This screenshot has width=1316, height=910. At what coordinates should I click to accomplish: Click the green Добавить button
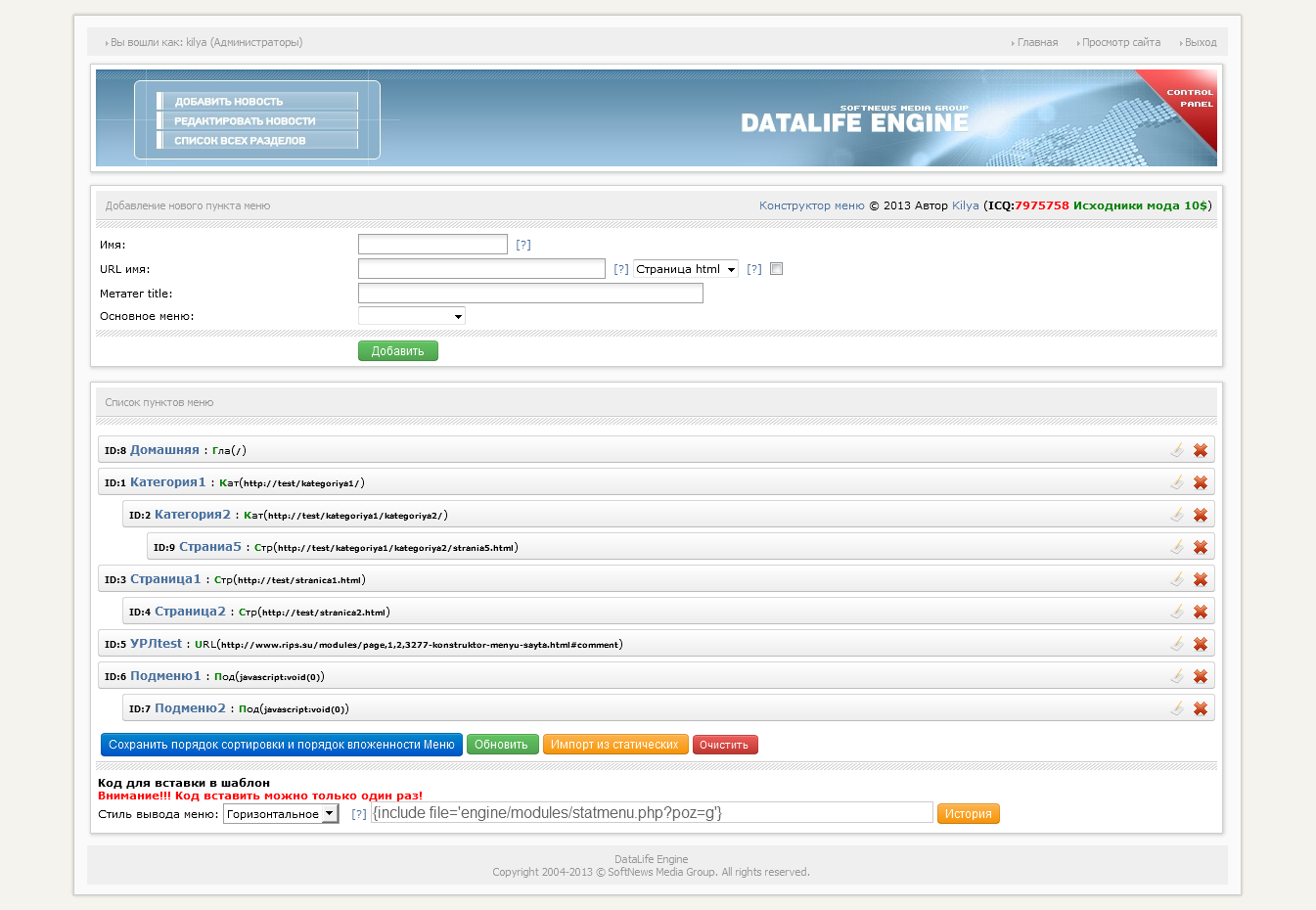point(398,351)
